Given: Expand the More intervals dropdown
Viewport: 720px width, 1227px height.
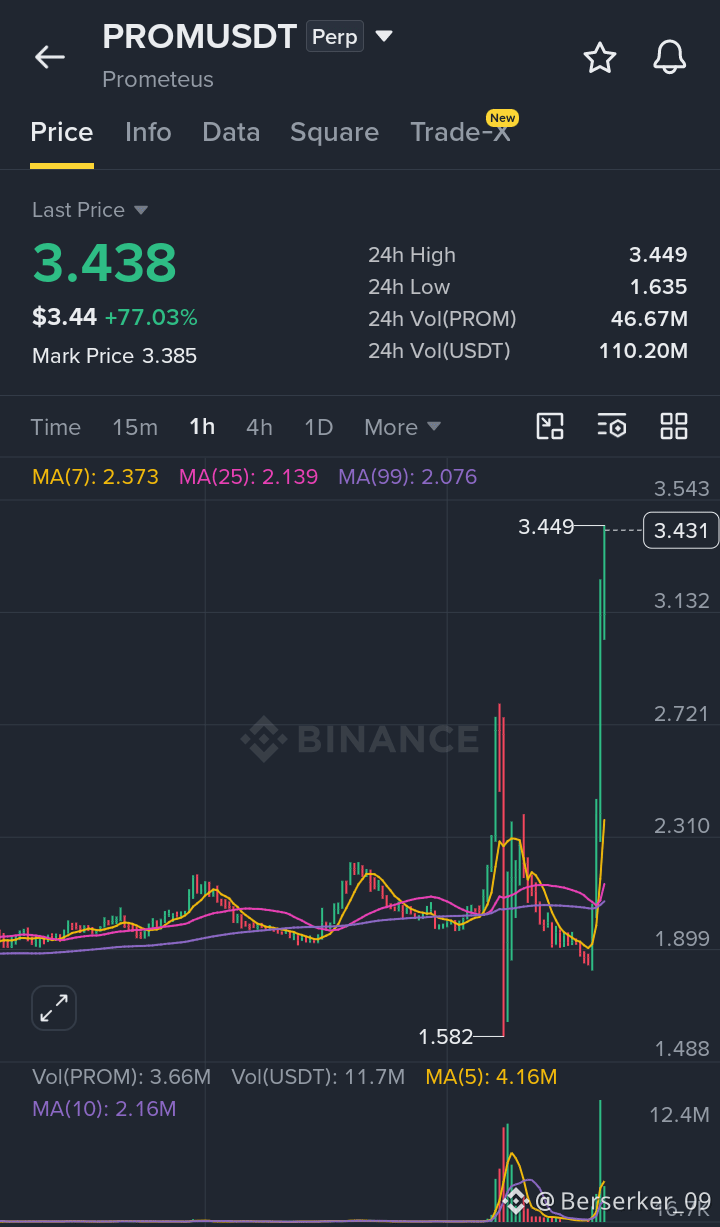Looking at the screenshot, I should click(403, 427).
